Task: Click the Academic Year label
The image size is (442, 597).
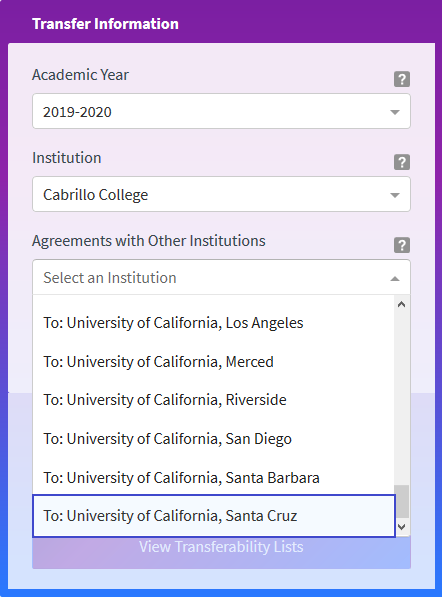Action: pos(80,75)
